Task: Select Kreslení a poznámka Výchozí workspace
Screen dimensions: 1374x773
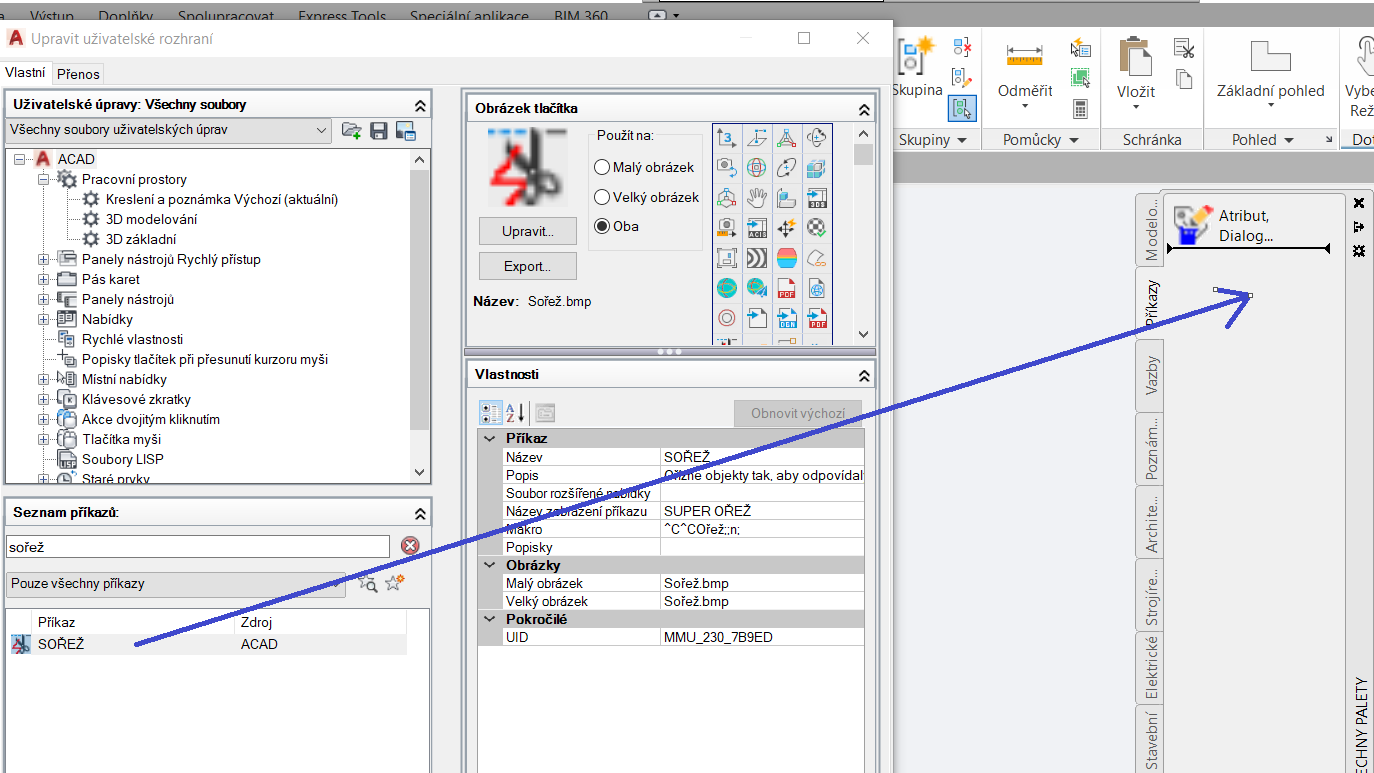Action: pyautogui.click(x=222, y=199)
